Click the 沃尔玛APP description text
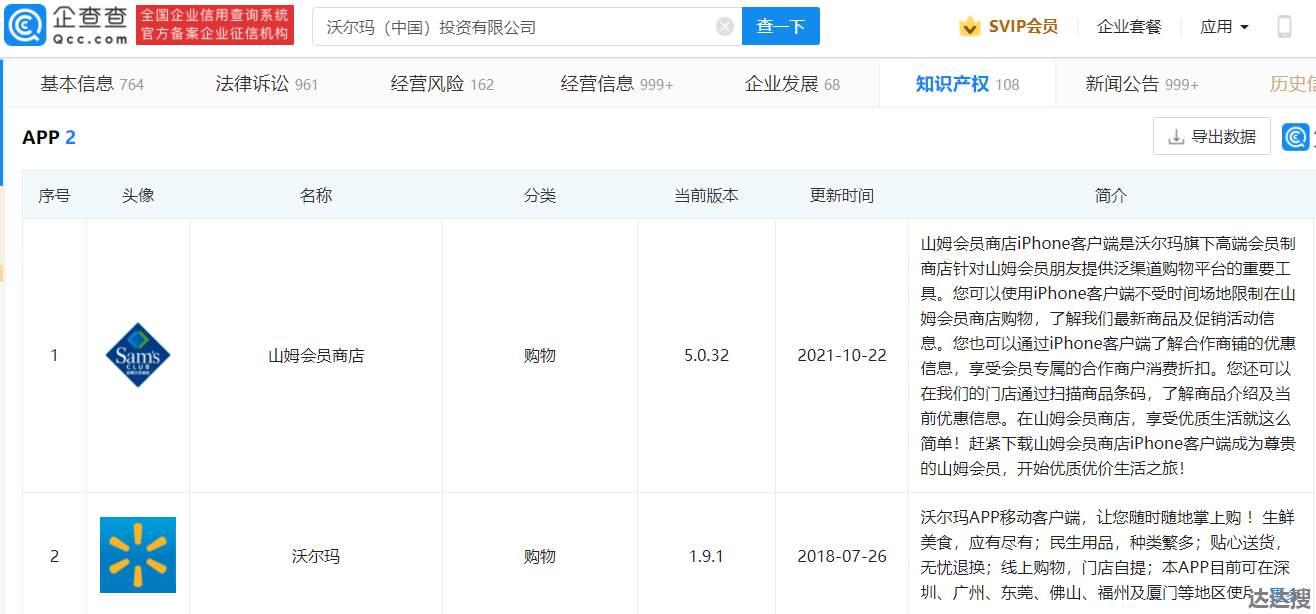Screen dimensions: 1316x614 (1109, 556)
